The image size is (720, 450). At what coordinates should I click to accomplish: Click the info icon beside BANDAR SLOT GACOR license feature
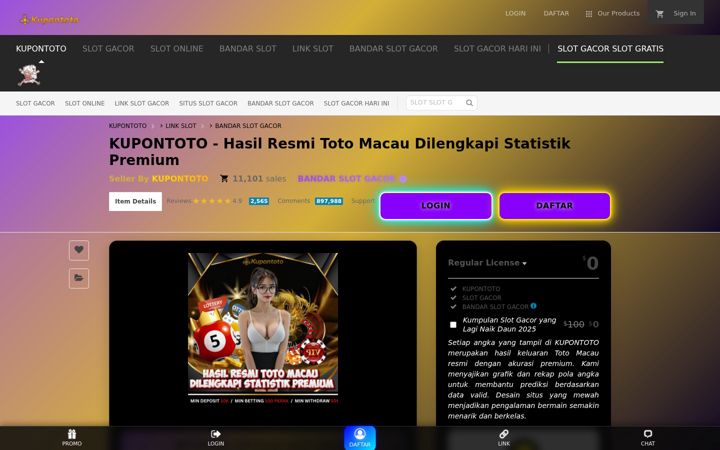point(533,306)
